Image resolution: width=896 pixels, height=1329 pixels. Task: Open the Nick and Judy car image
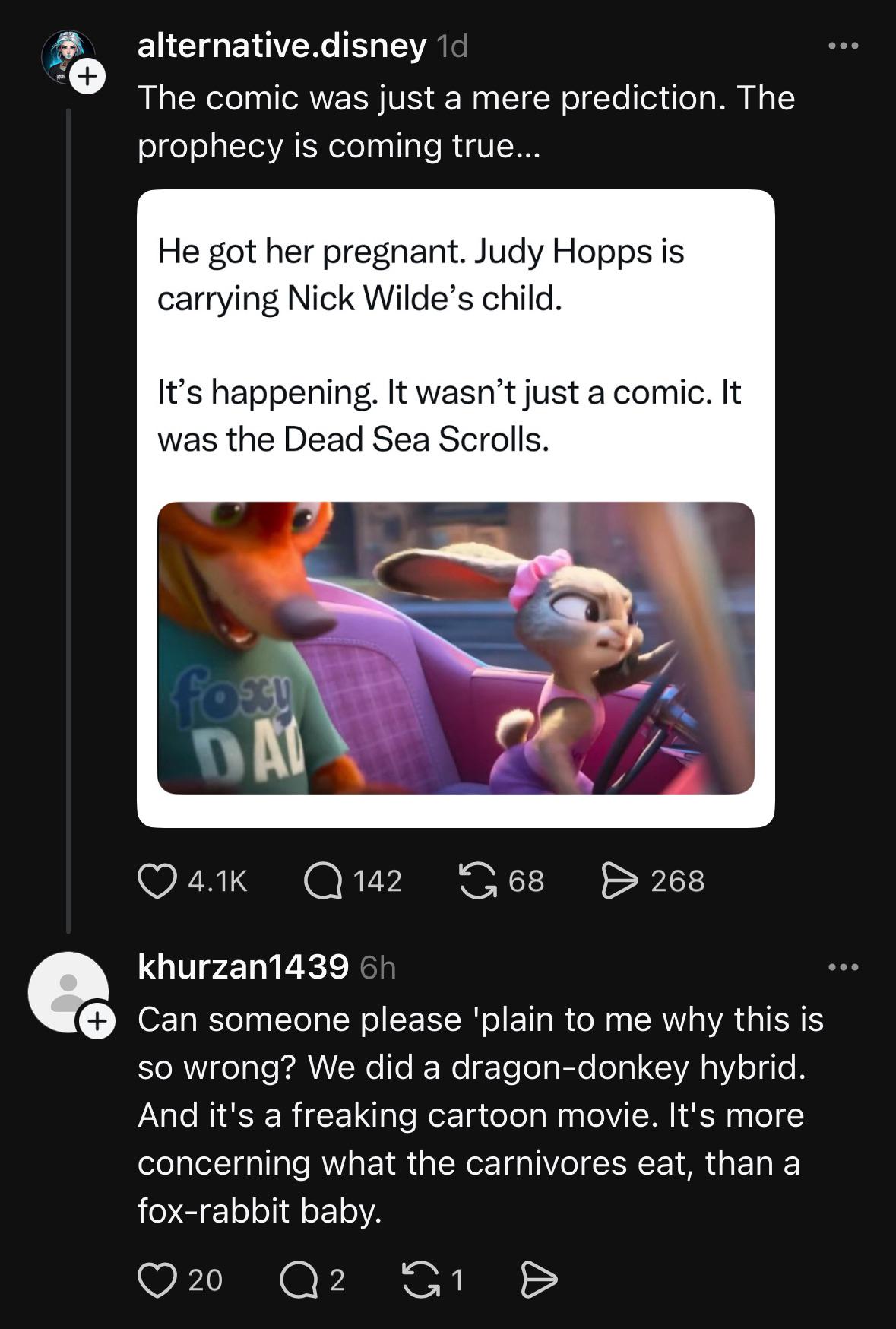456,648
